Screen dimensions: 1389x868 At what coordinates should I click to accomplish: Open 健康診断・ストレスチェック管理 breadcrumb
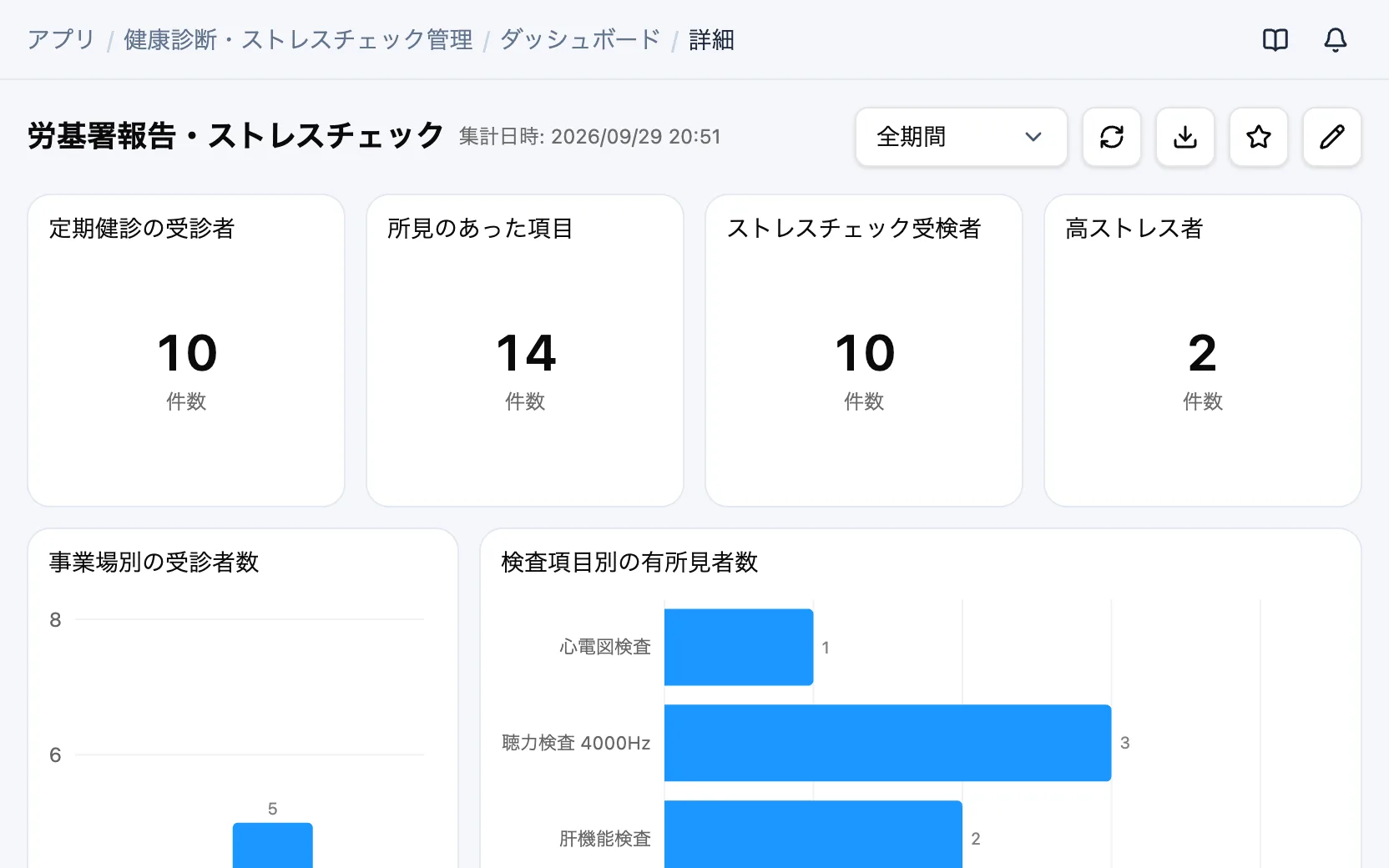click(298, 39)
